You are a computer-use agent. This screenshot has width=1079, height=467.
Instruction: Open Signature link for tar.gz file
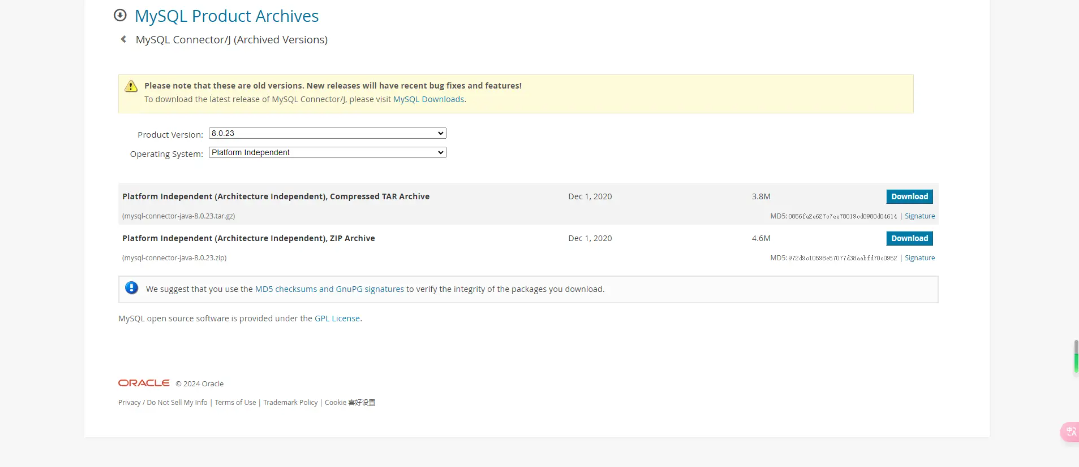coord(919,216)
